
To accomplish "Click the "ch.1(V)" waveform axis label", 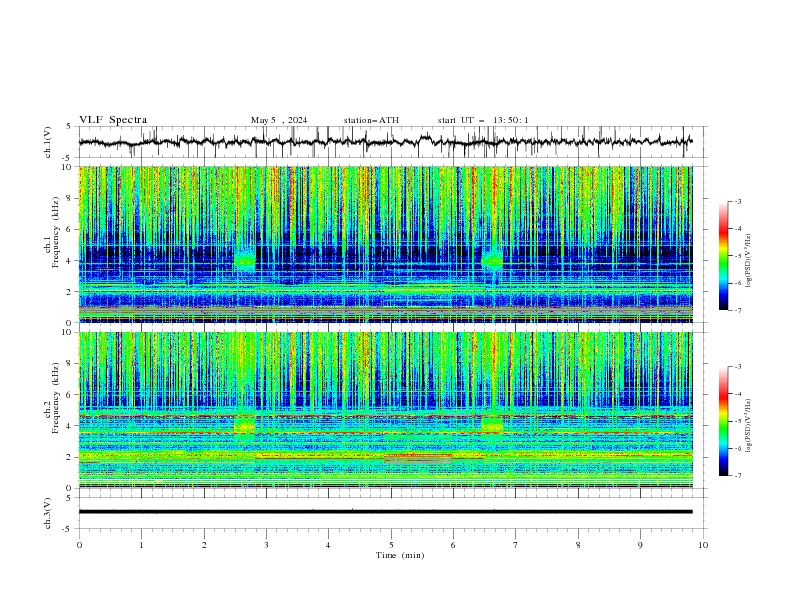I will (48, 142).
